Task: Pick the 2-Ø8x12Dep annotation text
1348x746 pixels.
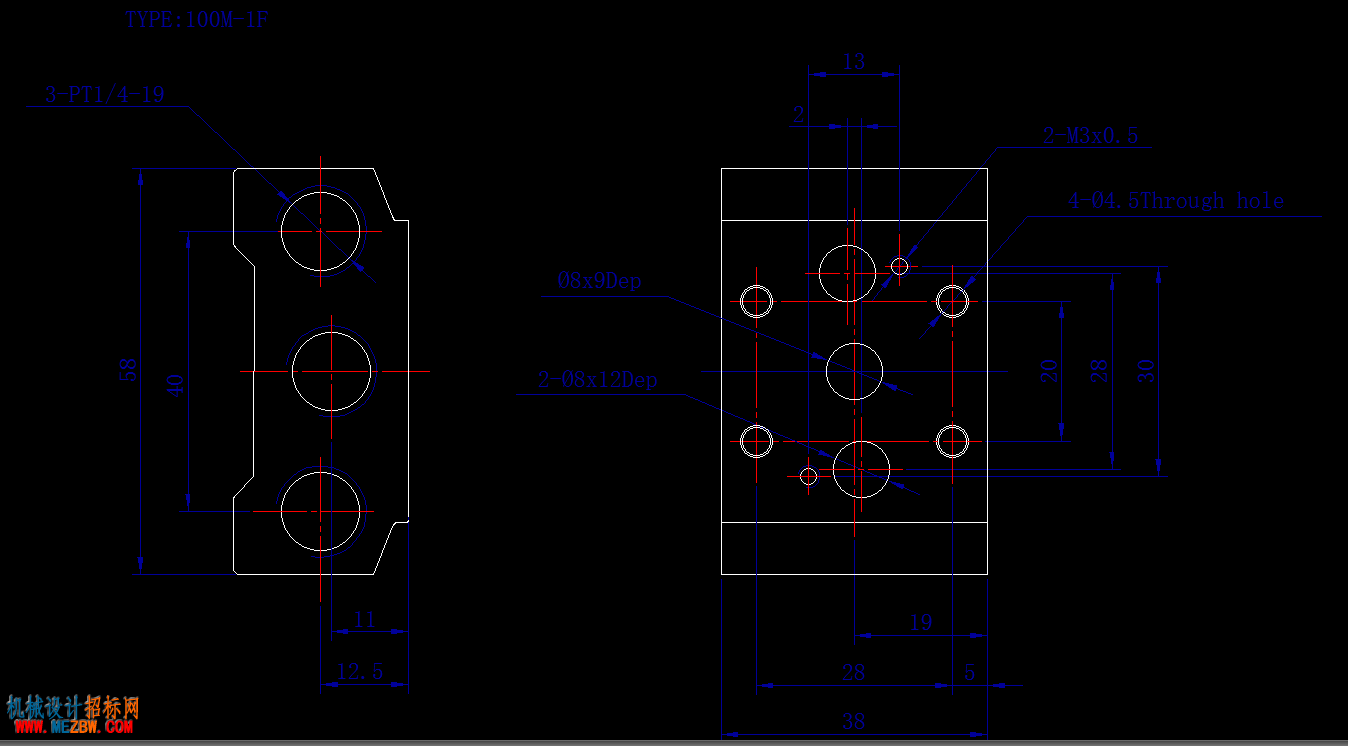Action: [x=597, y=379]
